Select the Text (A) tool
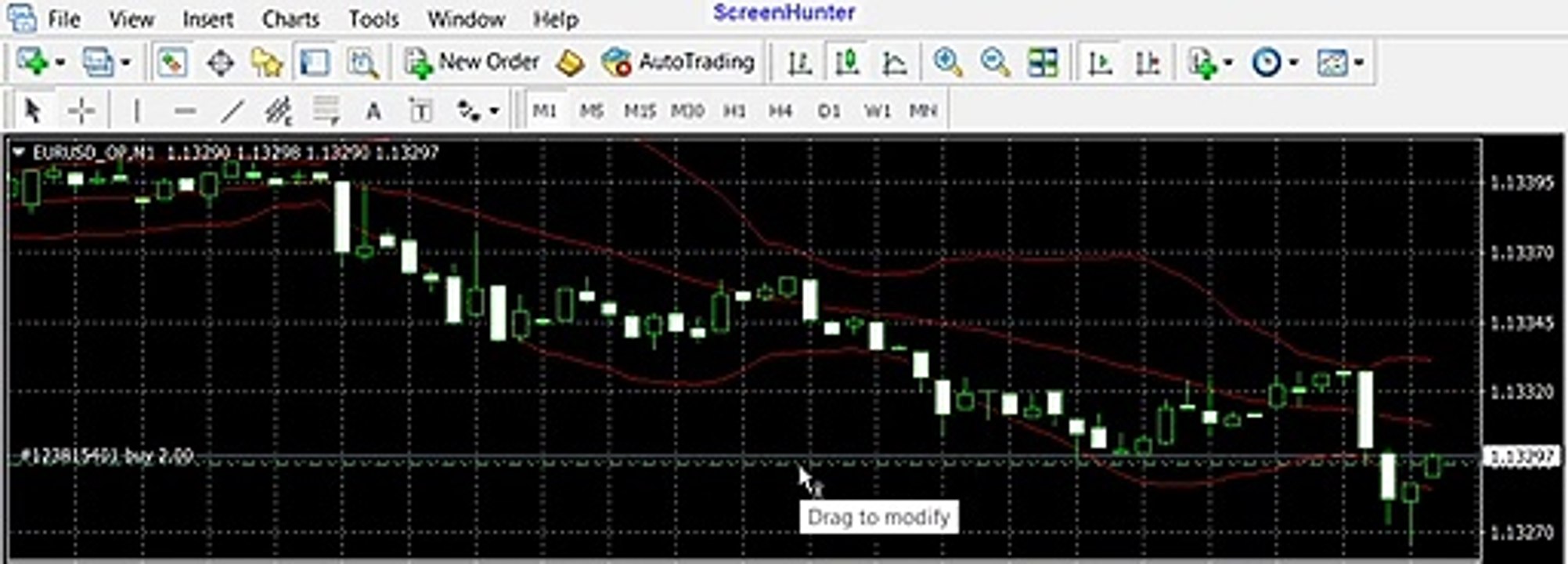1568x564 pixels. click(x=373, y=111)
